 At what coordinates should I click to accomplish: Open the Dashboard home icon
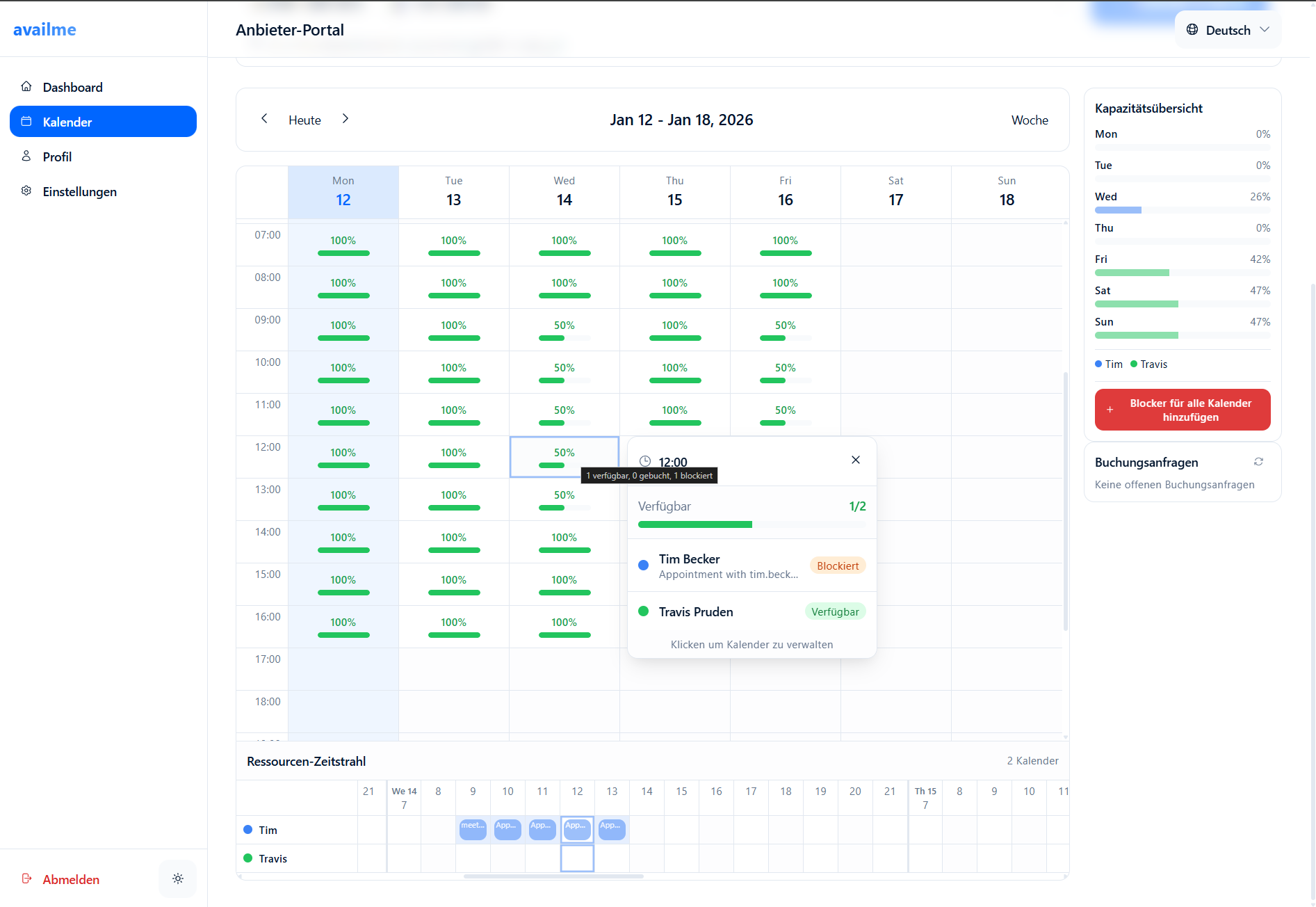26,86
